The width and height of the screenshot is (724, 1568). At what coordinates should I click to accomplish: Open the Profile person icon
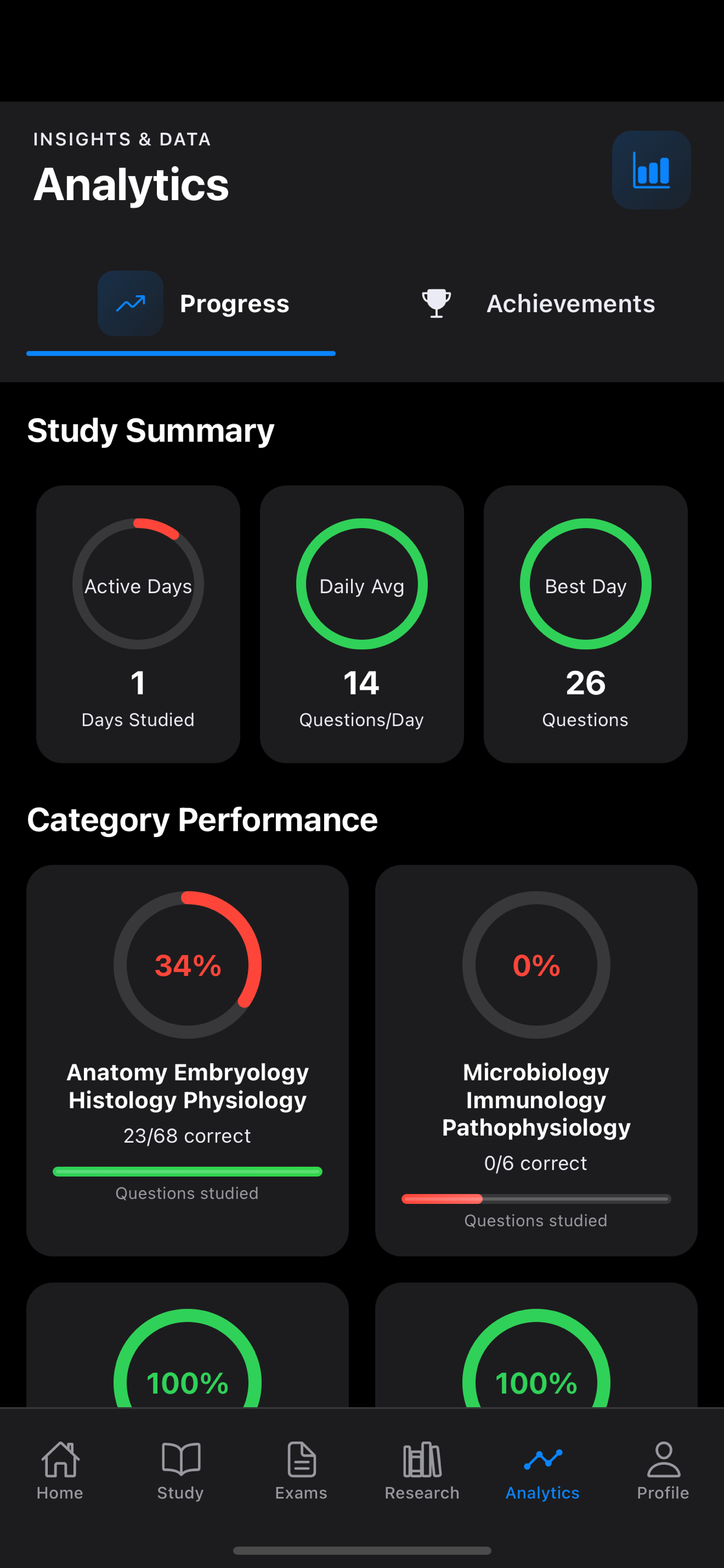tap(663, 1459)
